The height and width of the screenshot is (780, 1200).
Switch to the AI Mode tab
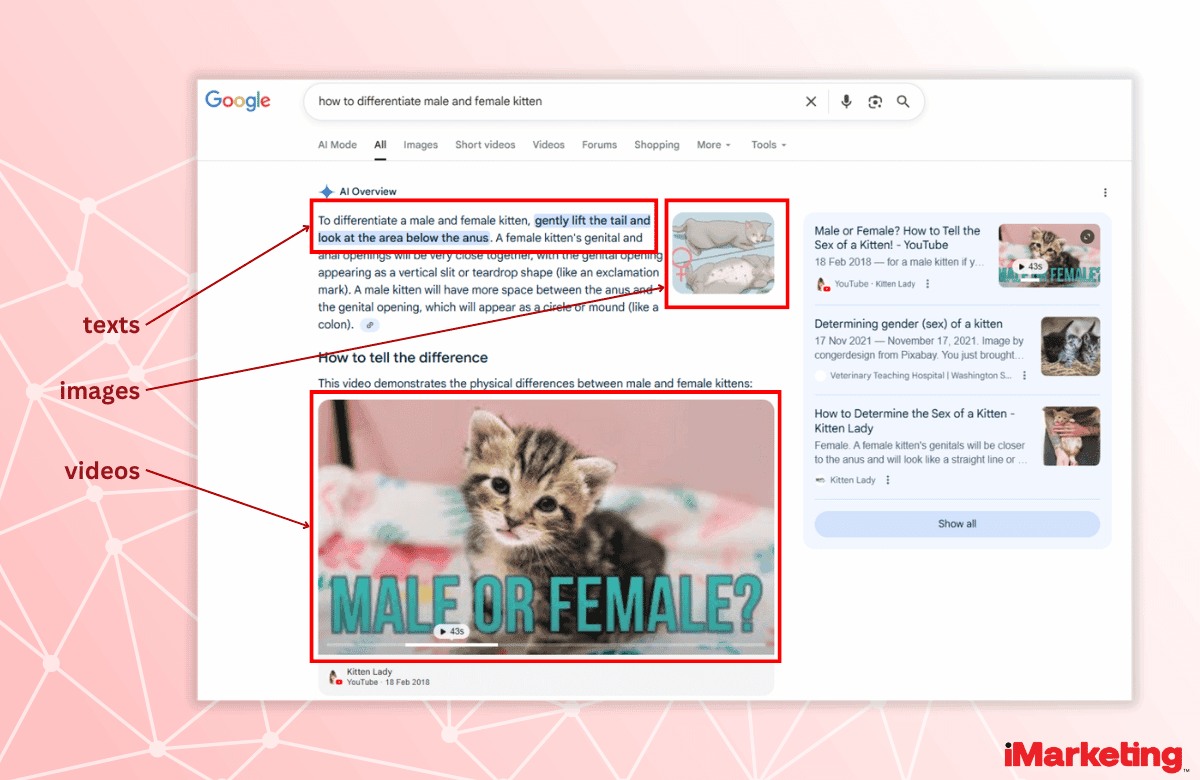[x=337, y=145]
